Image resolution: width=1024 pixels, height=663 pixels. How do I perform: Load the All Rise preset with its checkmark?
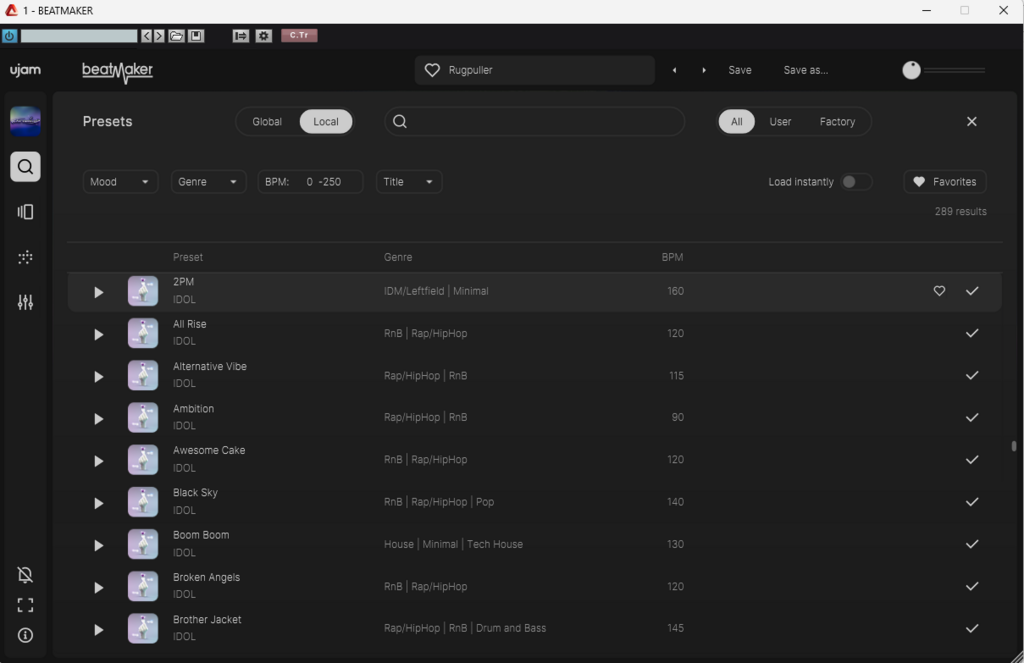coord(972,333)
